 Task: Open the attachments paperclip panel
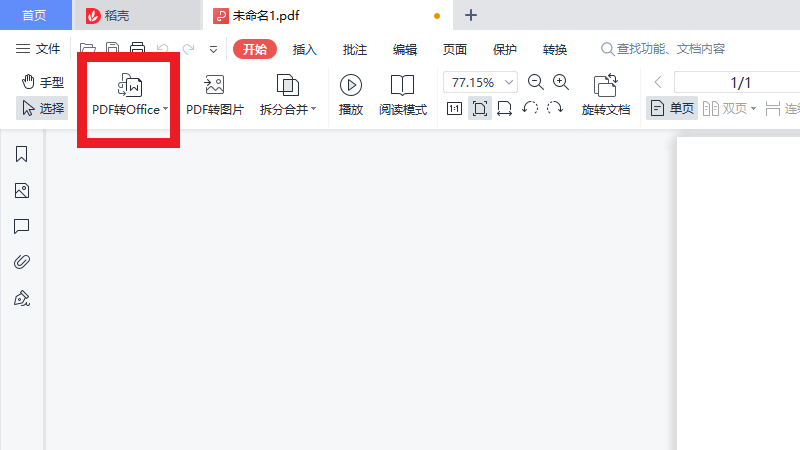tap(22, 262)
